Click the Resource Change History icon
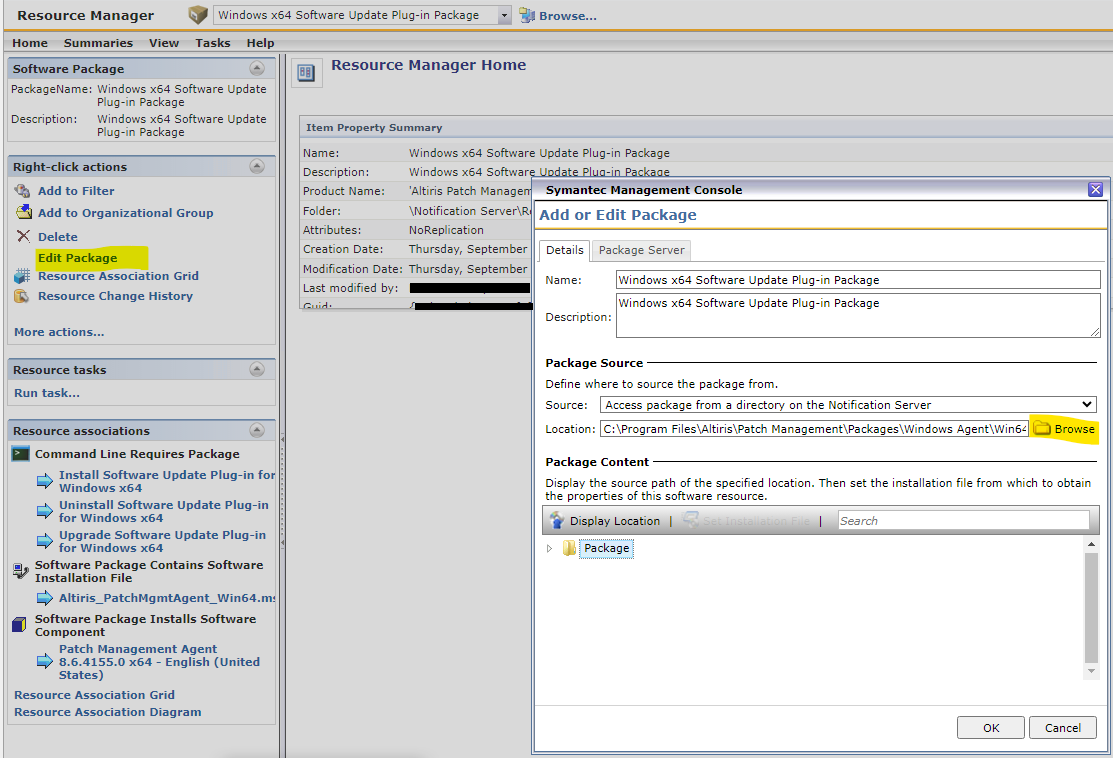The height and width of the screenshot is (758, 1113). pyautogui.click(x=23, y=296)
